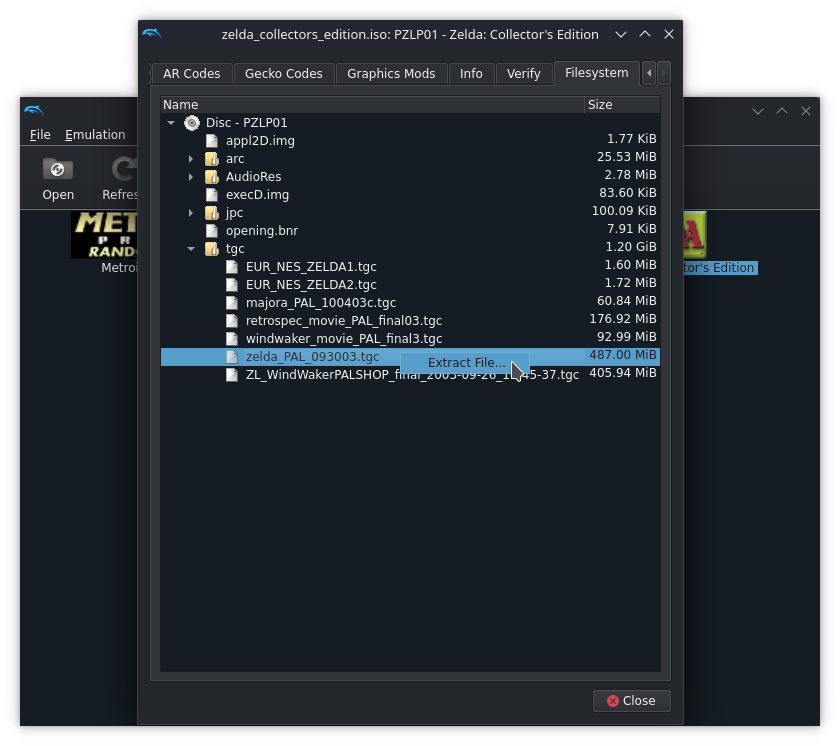Open the Info tab
840x746 pixels.
click(471, 73)
